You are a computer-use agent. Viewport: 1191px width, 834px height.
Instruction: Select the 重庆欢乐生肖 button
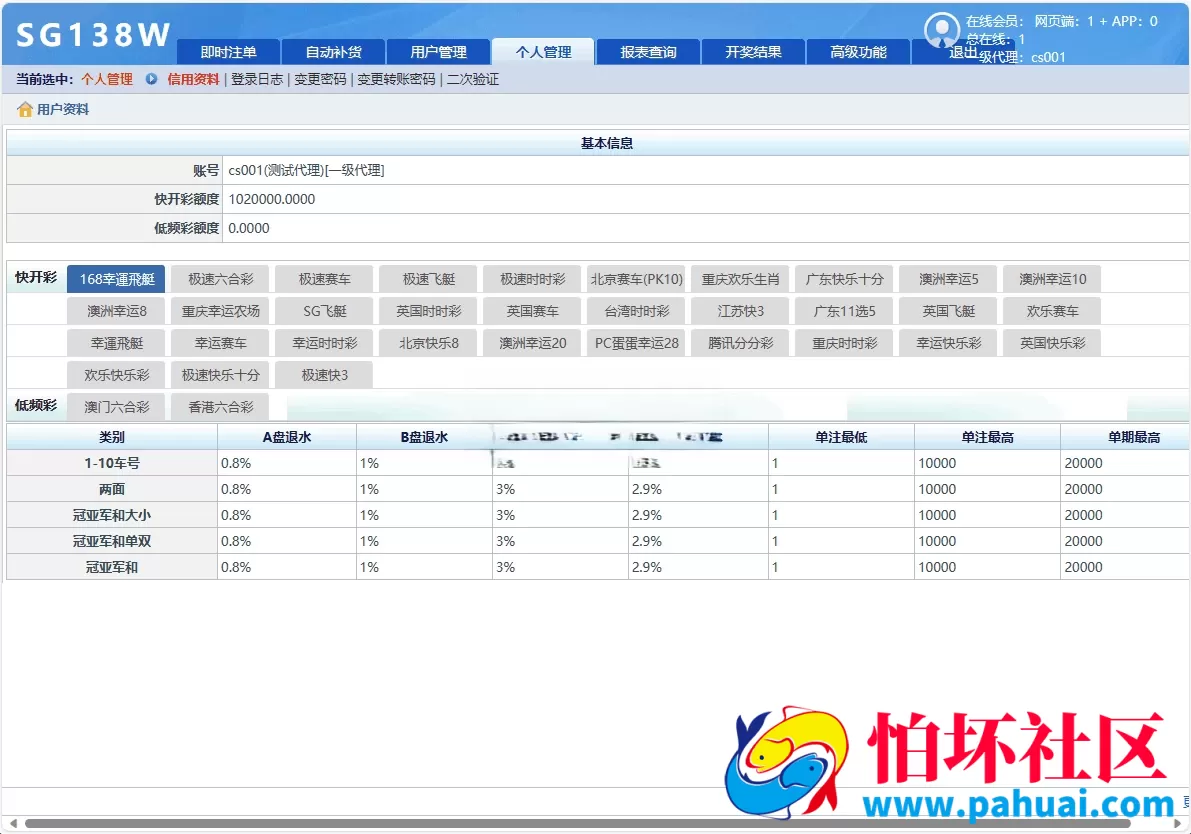click(741, 279)
